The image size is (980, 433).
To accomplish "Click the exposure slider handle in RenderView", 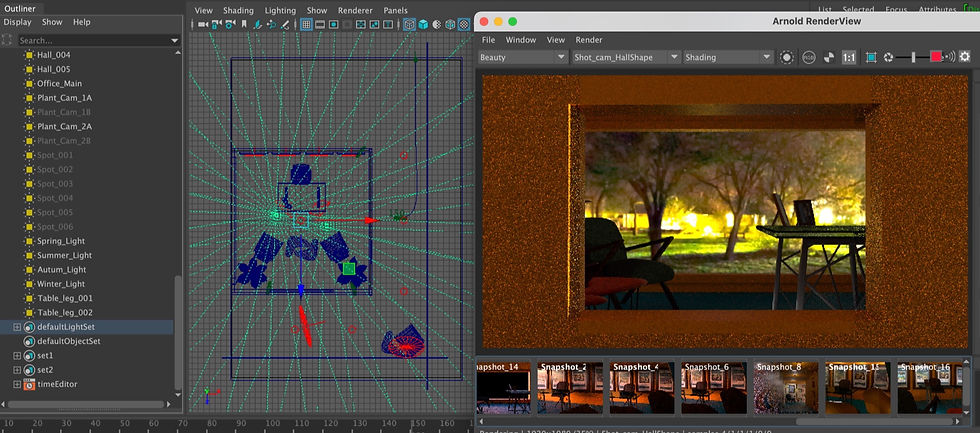I will (913, 57).
